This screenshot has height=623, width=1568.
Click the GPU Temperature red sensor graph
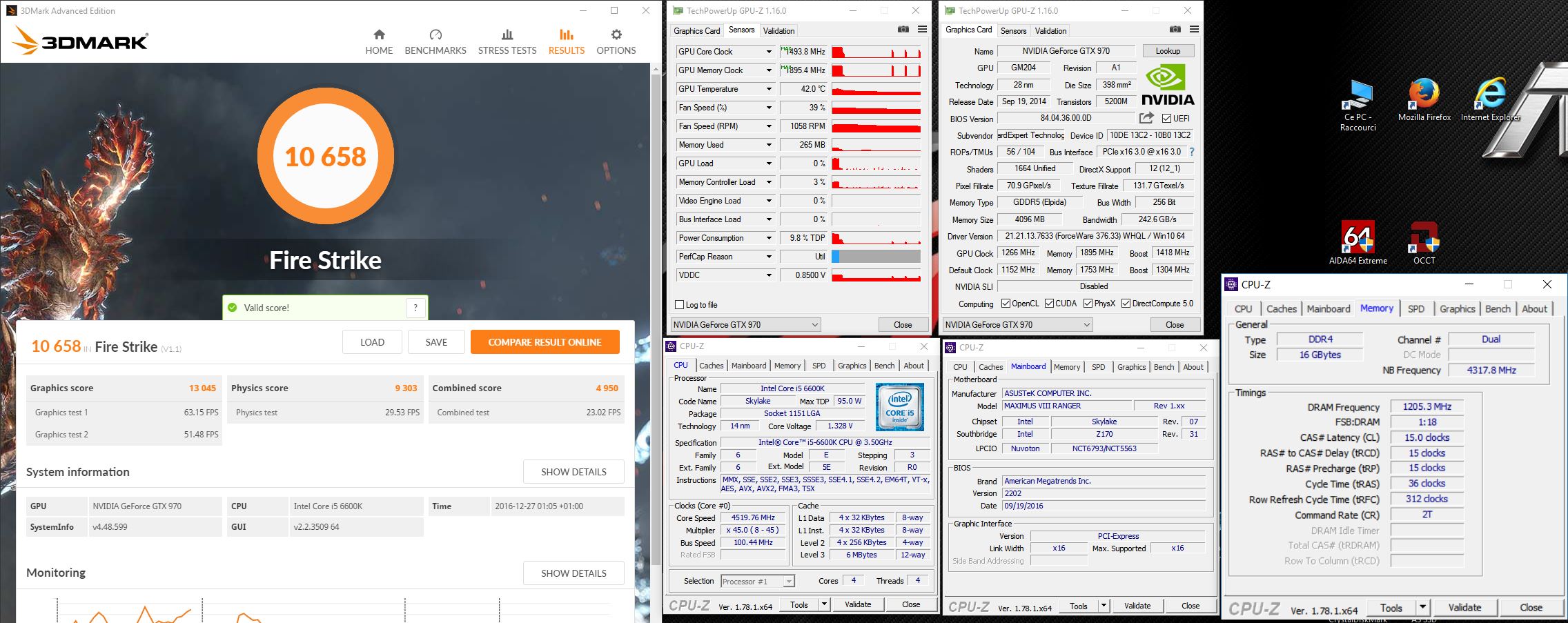pos(876,89)
